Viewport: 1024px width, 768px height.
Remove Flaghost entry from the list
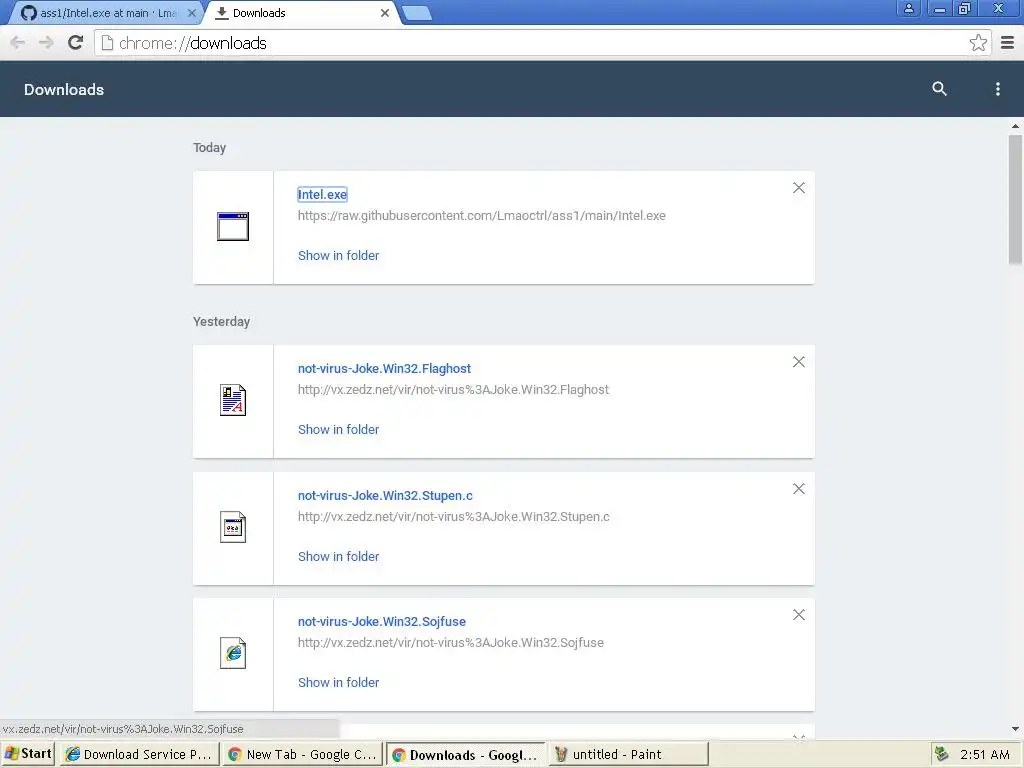[799, 362]
